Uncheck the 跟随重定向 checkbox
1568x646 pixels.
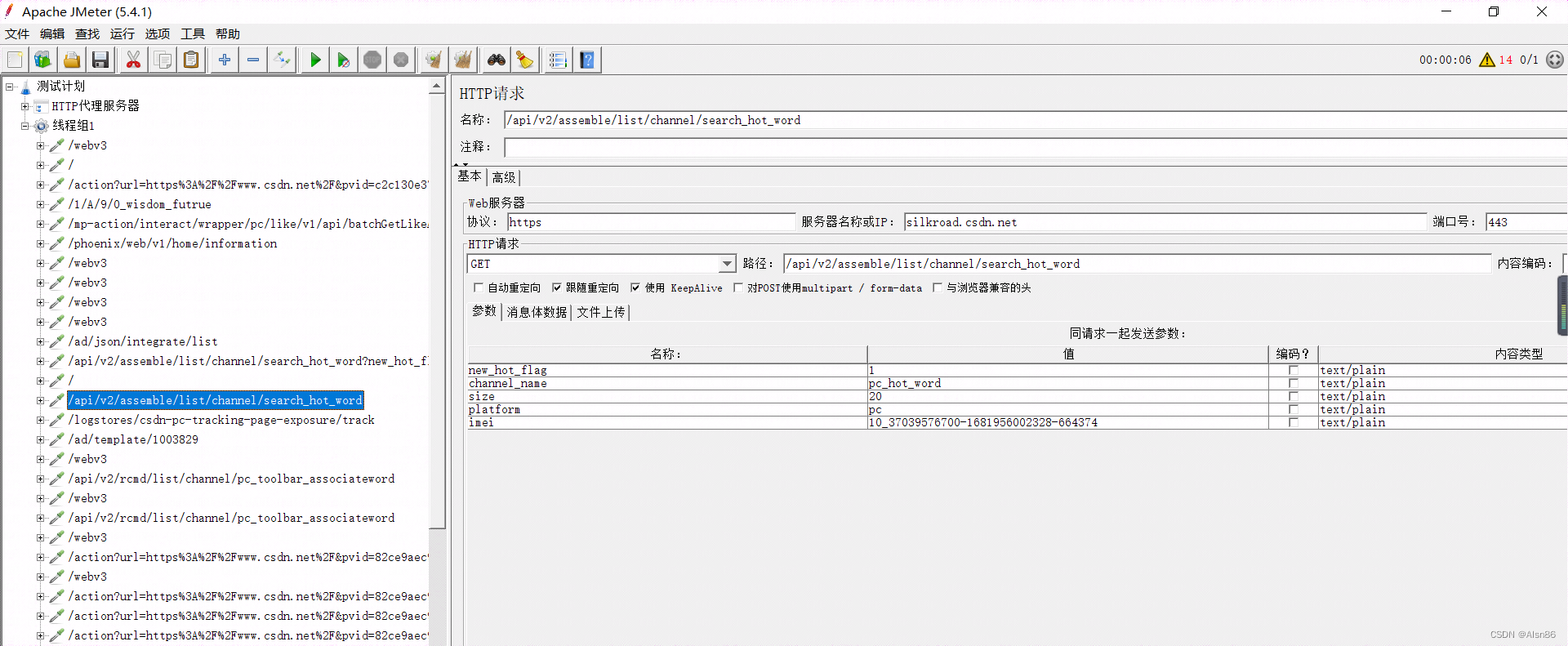coord(557,287)
